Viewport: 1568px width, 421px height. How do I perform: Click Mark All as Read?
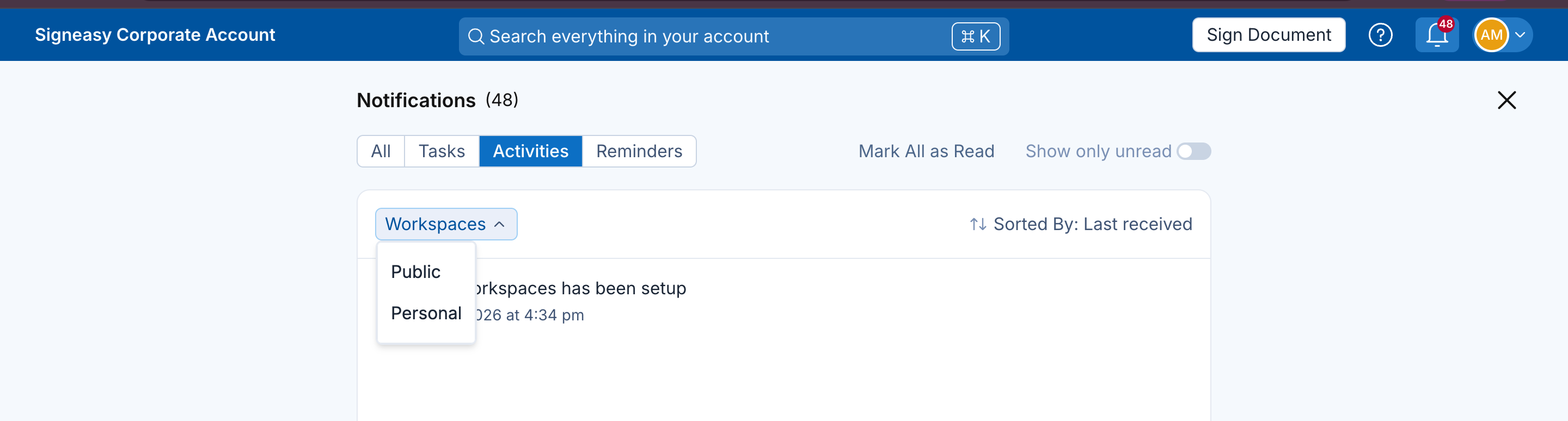926,152
